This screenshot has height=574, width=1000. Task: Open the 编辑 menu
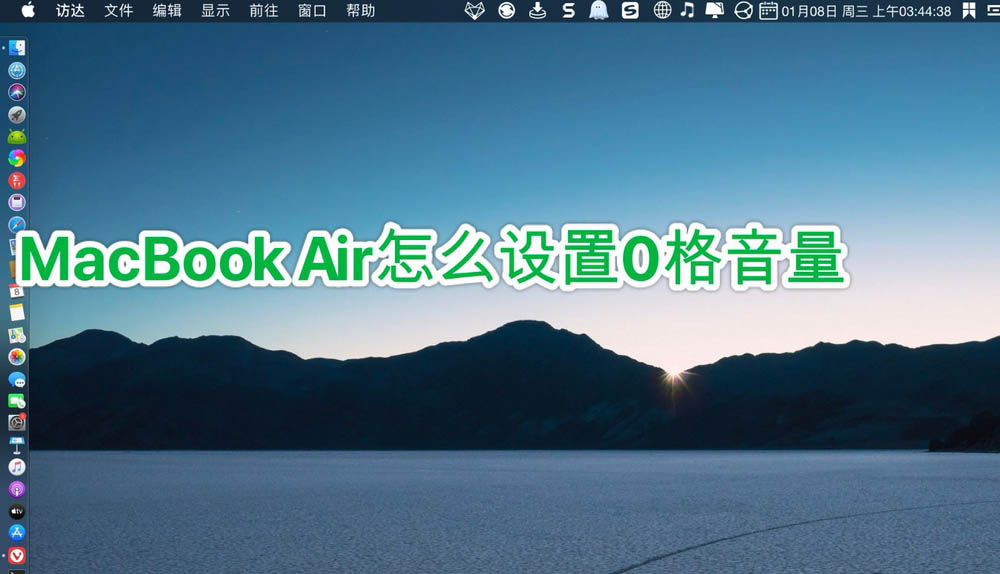pyautogui.click(x=167, y=11)
